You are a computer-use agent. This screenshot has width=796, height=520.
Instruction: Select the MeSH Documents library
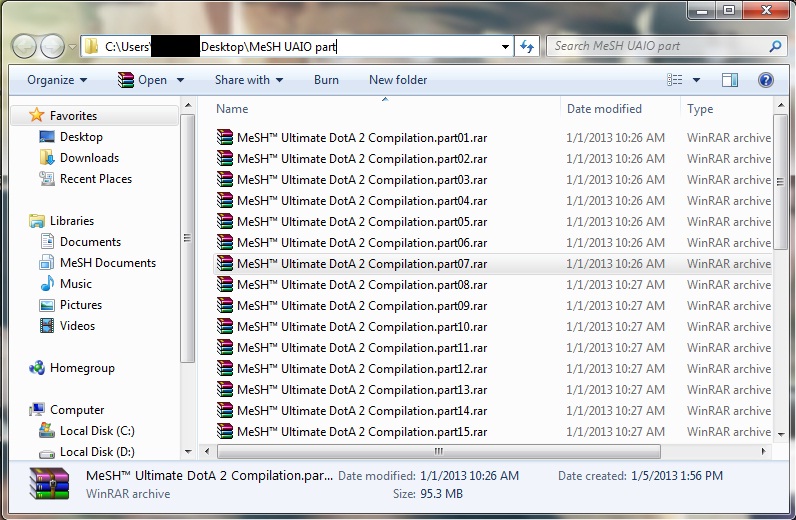[x=108, y=263]
